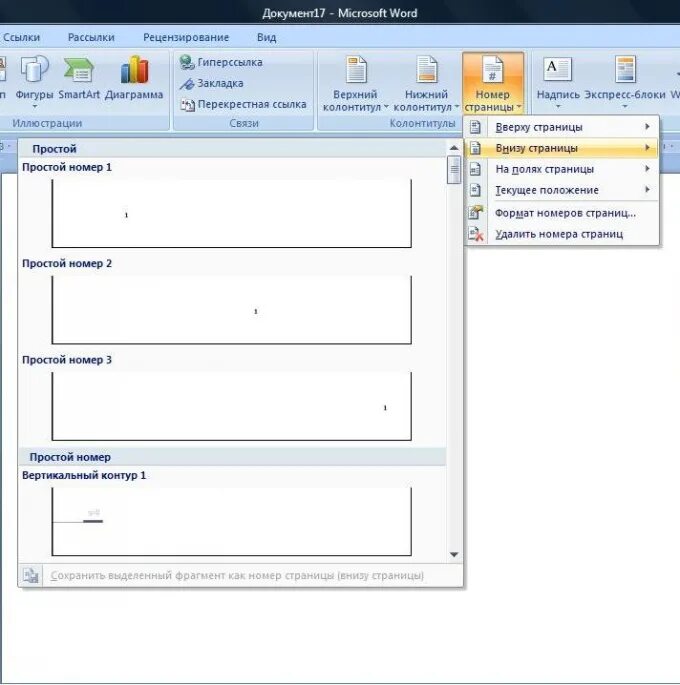
Task: Click the Вертикальный контур 1 label
Action: tap(84, 475)
